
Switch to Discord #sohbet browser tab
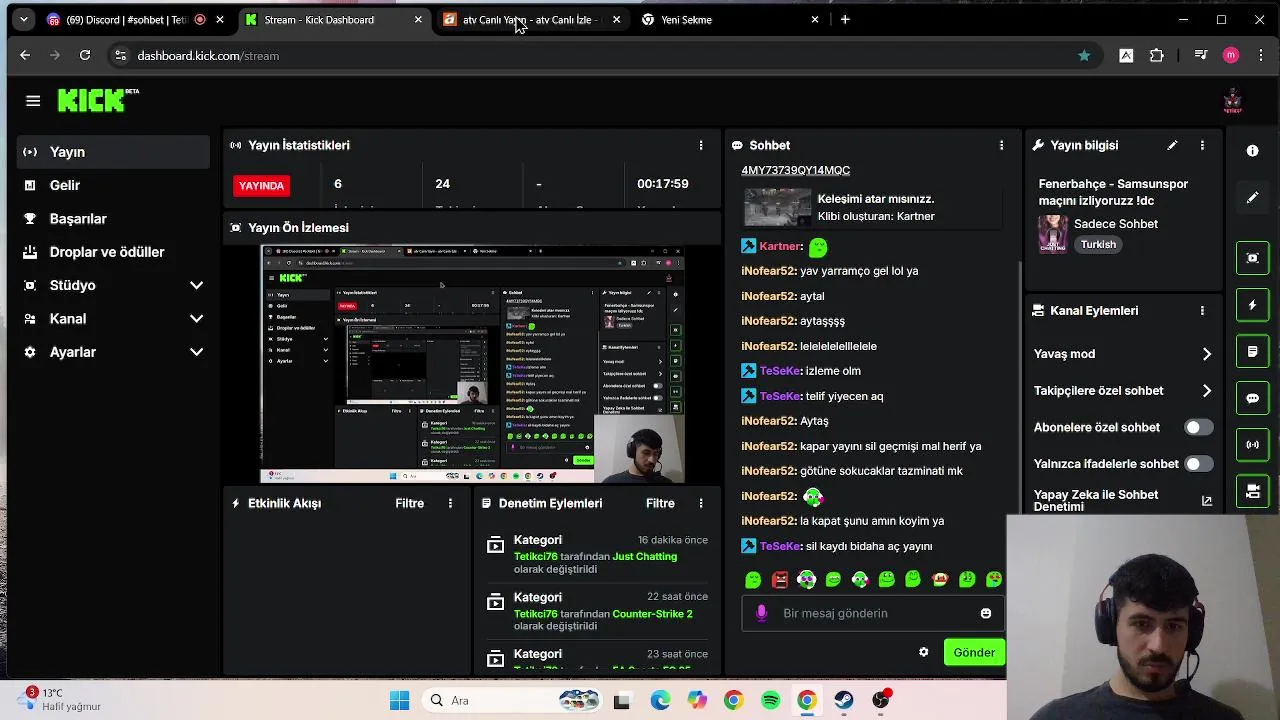(125, 19)
